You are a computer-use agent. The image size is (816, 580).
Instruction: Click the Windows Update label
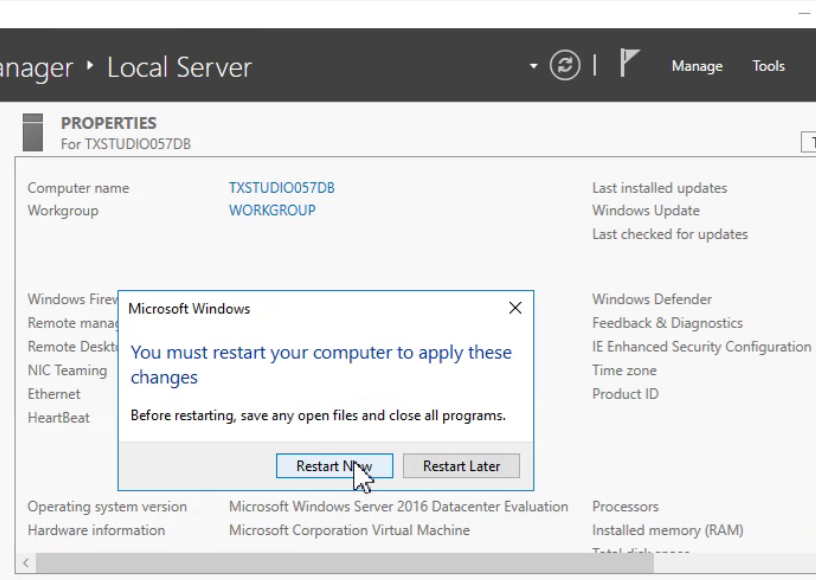click(x=646, y=211)
